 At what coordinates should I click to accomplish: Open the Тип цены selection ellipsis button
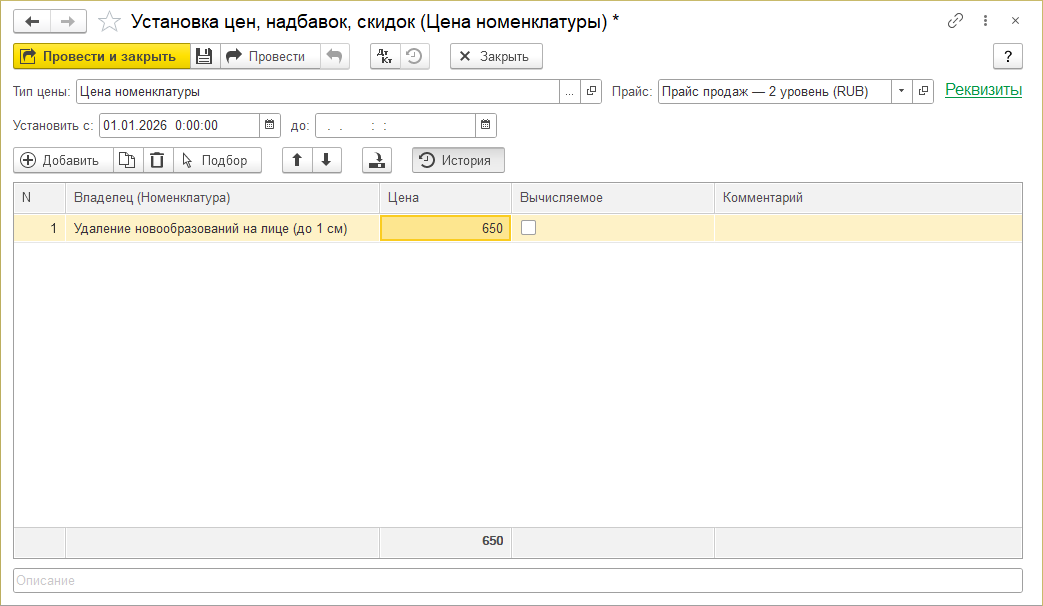click(569, 91)
